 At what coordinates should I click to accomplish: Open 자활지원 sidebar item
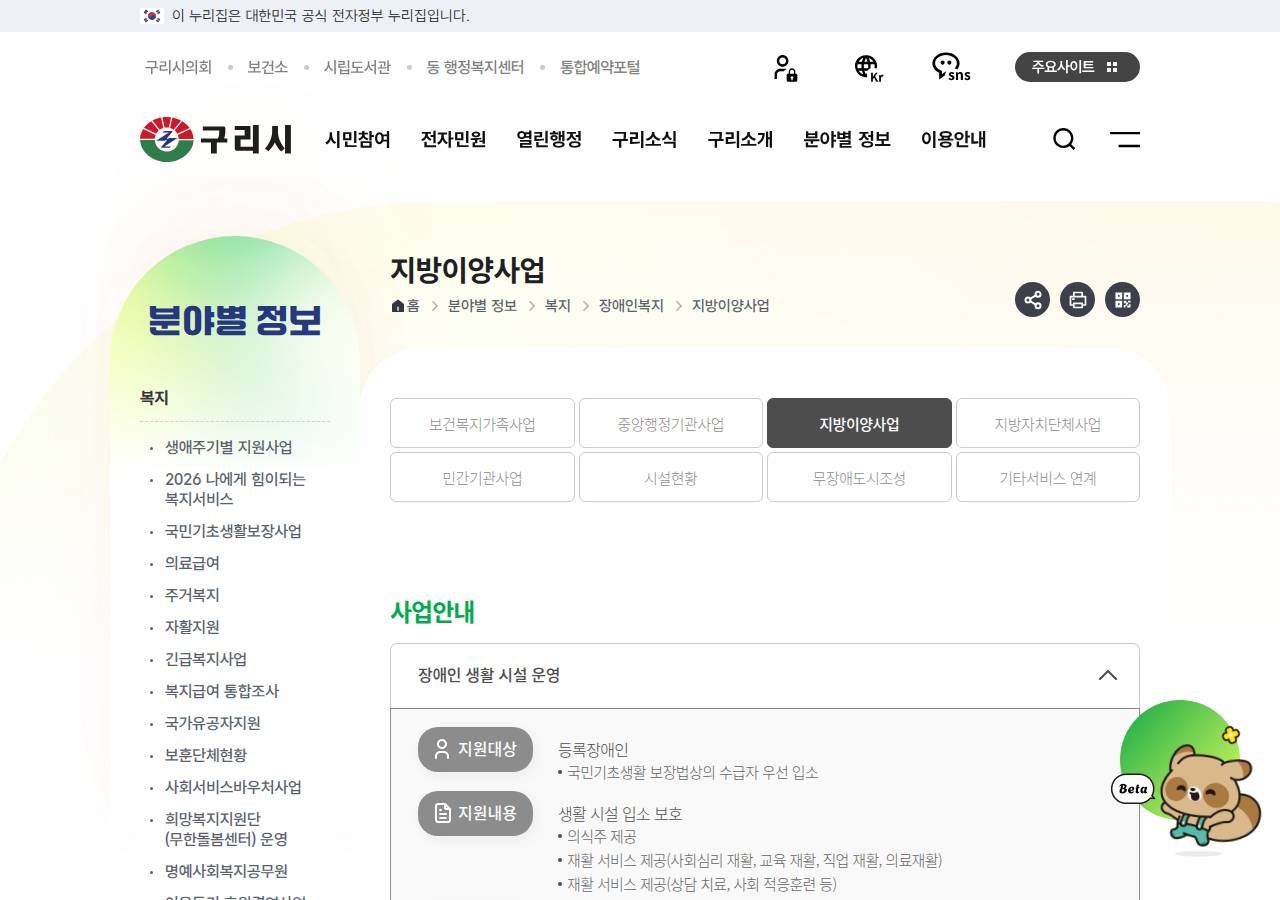click(x=192, y=627)
